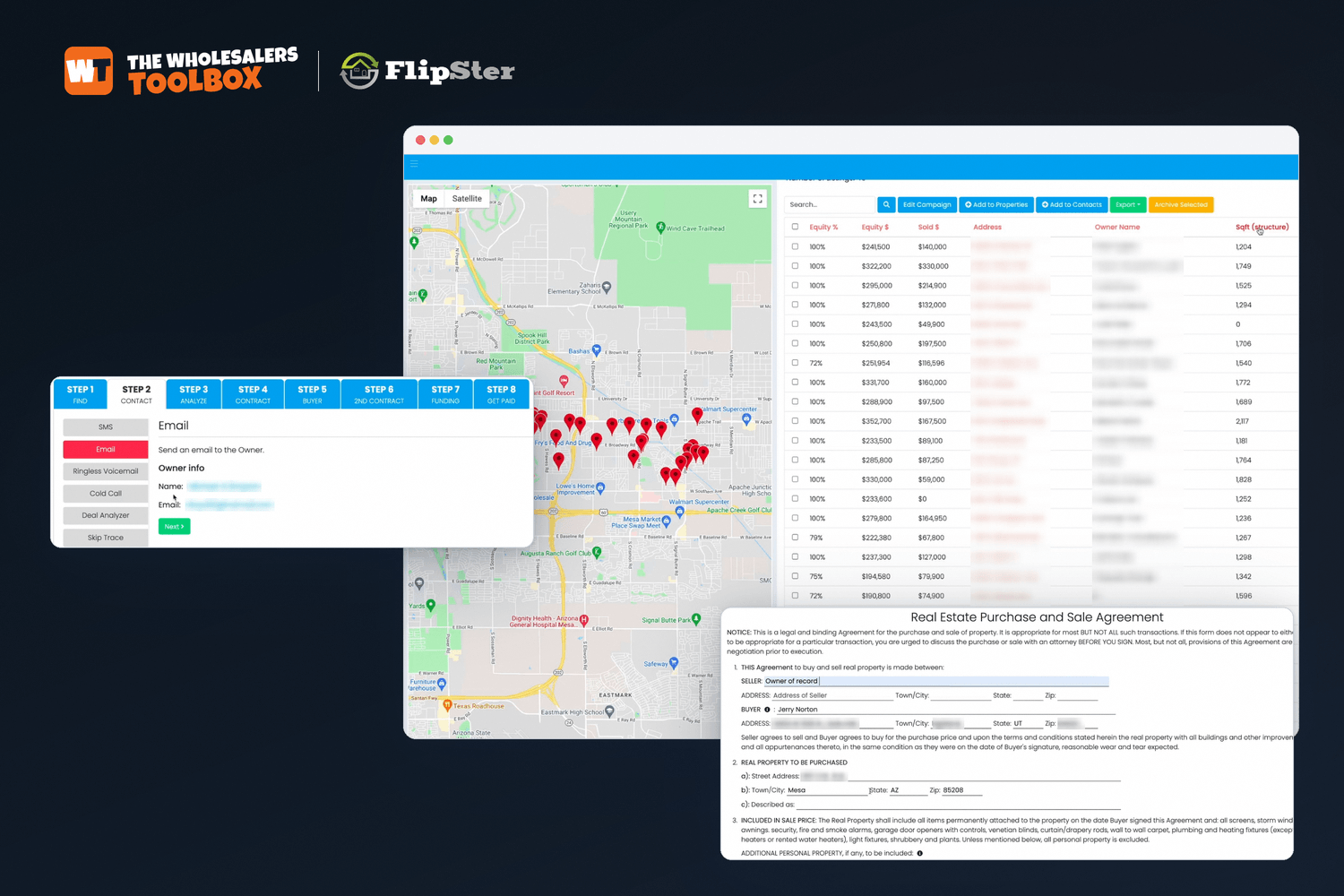Click the Archive Selected button
The image size is (1344, 896).
coord(1181,204)
